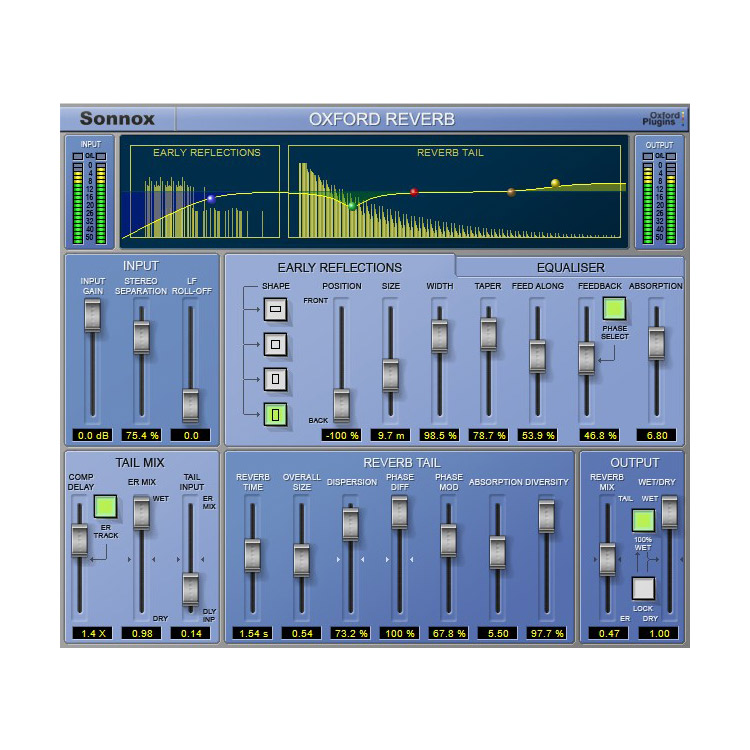Click the Phase Mod value 67.8 %
Viewport: 750px width, 750px height.
coord(448,633)
